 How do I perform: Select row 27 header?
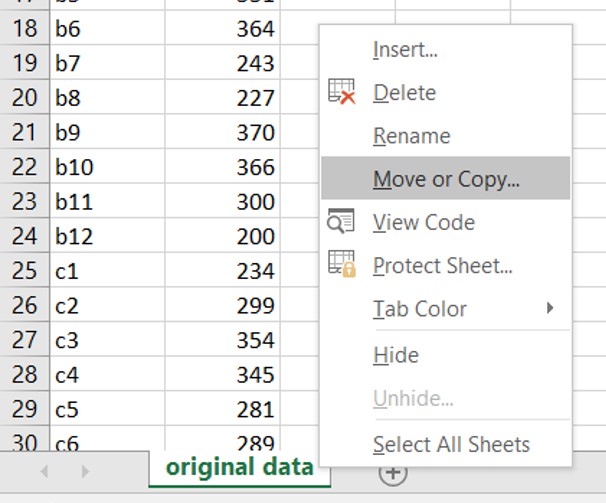click(x=23, y=338)
